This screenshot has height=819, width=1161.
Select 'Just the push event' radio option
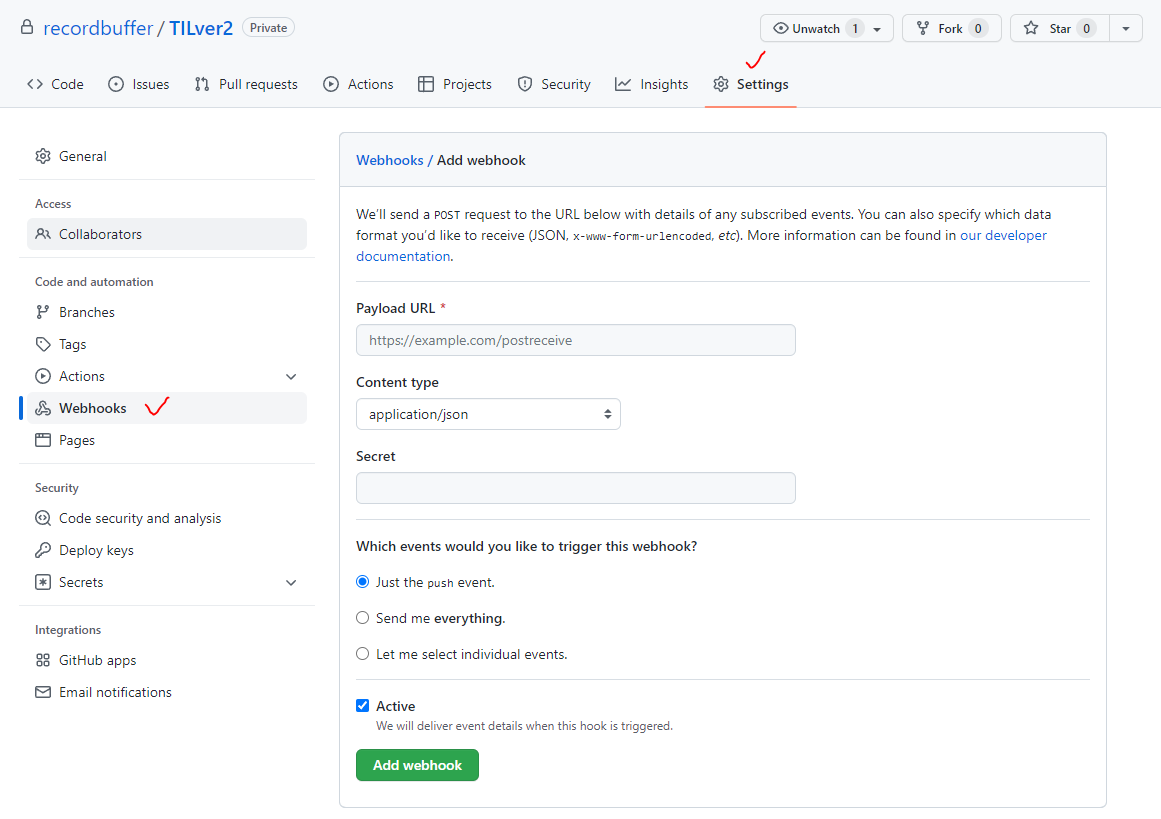[x=362, y=582]
